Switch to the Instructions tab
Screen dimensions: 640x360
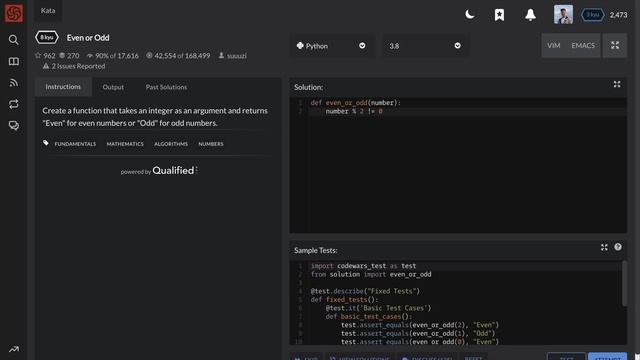(x=63, y=87)
